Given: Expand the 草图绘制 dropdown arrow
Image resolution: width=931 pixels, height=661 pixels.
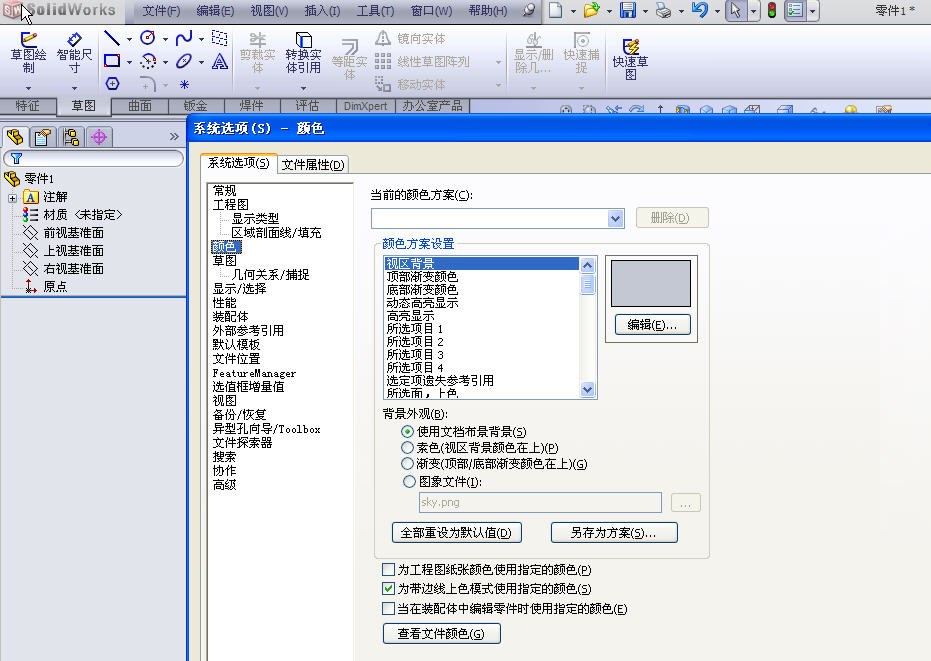Looking at the screenshot, I should coord(28,88).
